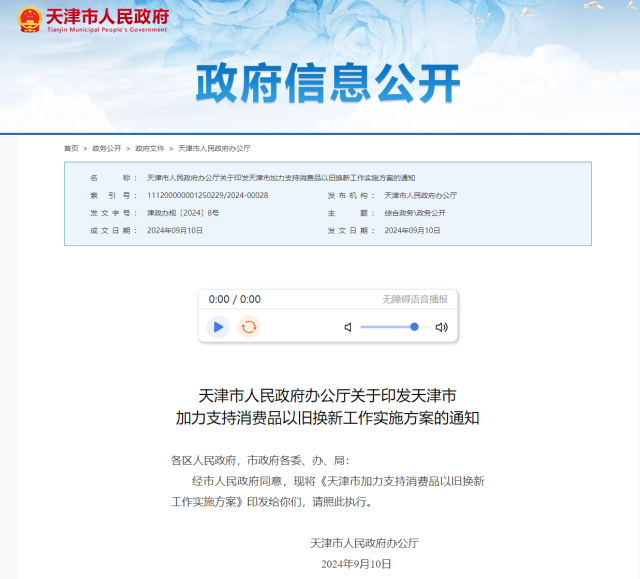This screenshot has height=579, width=640.
Task: Click the 主题 value 综合政务\政务公开
Action: 415,213
